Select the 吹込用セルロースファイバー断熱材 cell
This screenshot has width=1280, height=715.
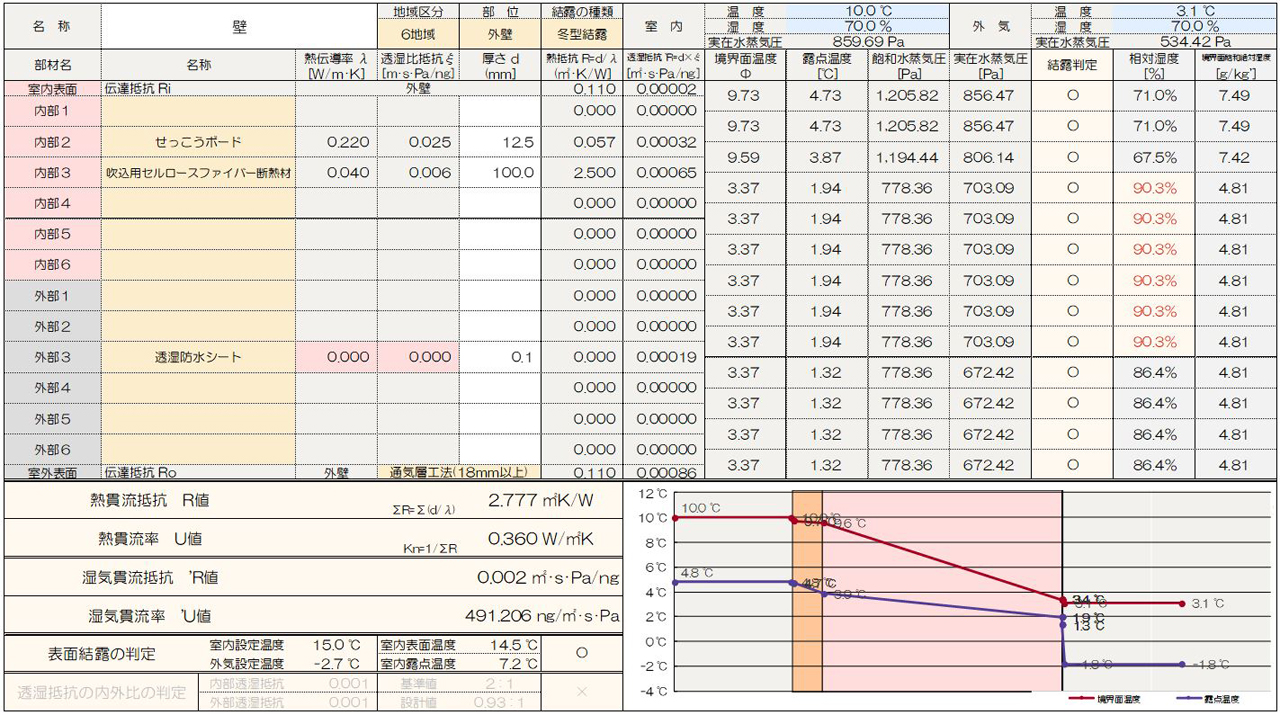198,173
